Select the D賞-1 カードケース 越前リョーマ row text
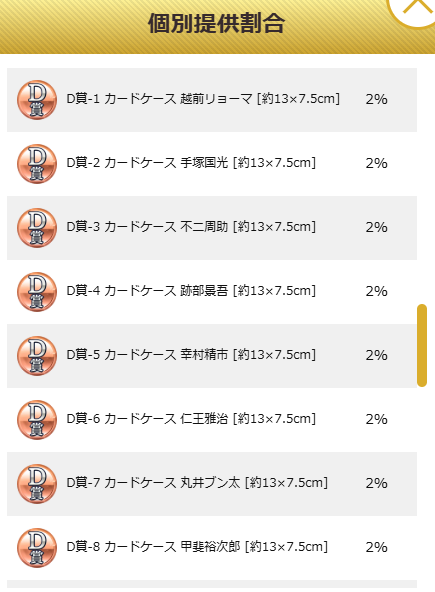 pyautogui.click(x=203, y=99)
